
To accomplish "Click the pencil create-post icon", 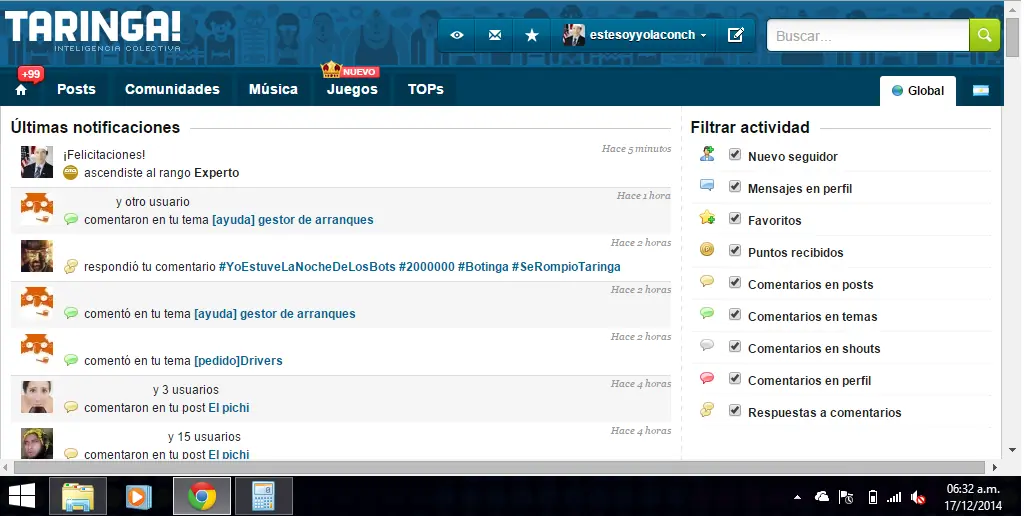I will [736, 35].
